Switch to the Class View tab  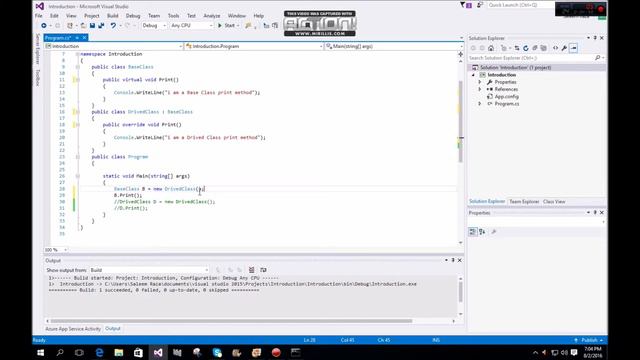(x=554, y=202)
